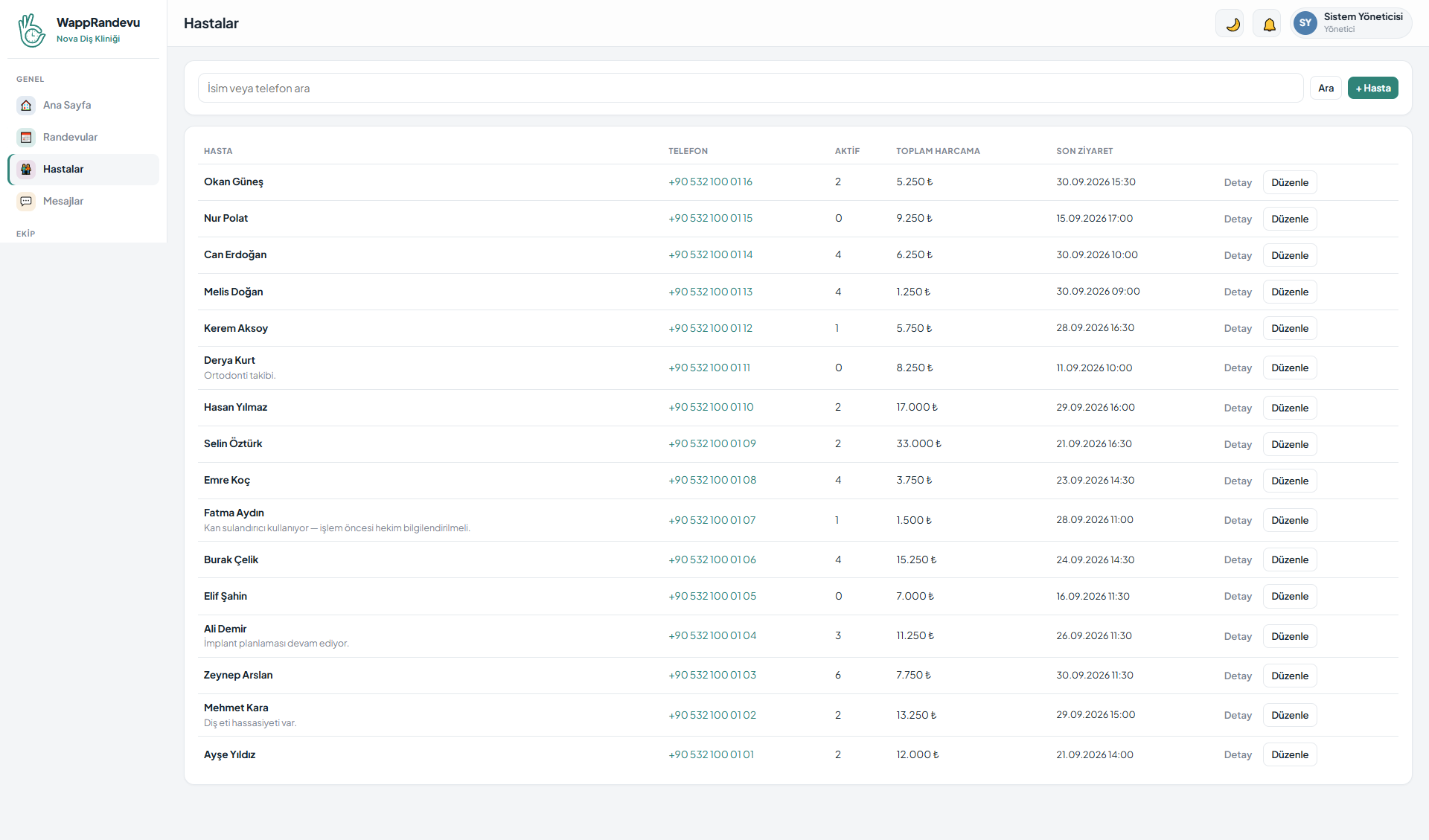Open notifications bell icon
1429x840 pixels.
tap(1267, 23)
